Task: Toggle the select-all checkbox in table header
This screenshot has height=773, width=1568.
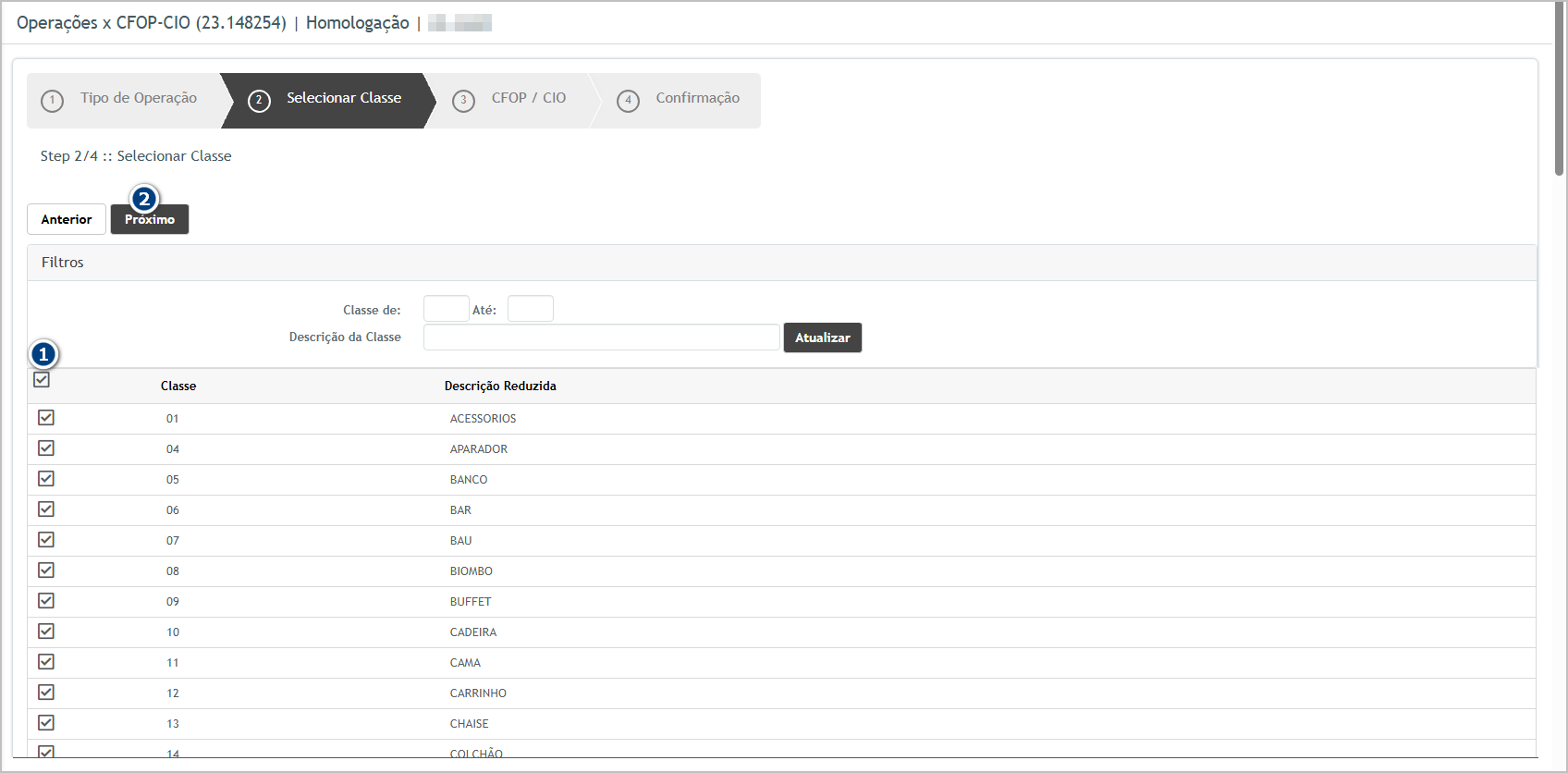Action: tap(42, 380)
